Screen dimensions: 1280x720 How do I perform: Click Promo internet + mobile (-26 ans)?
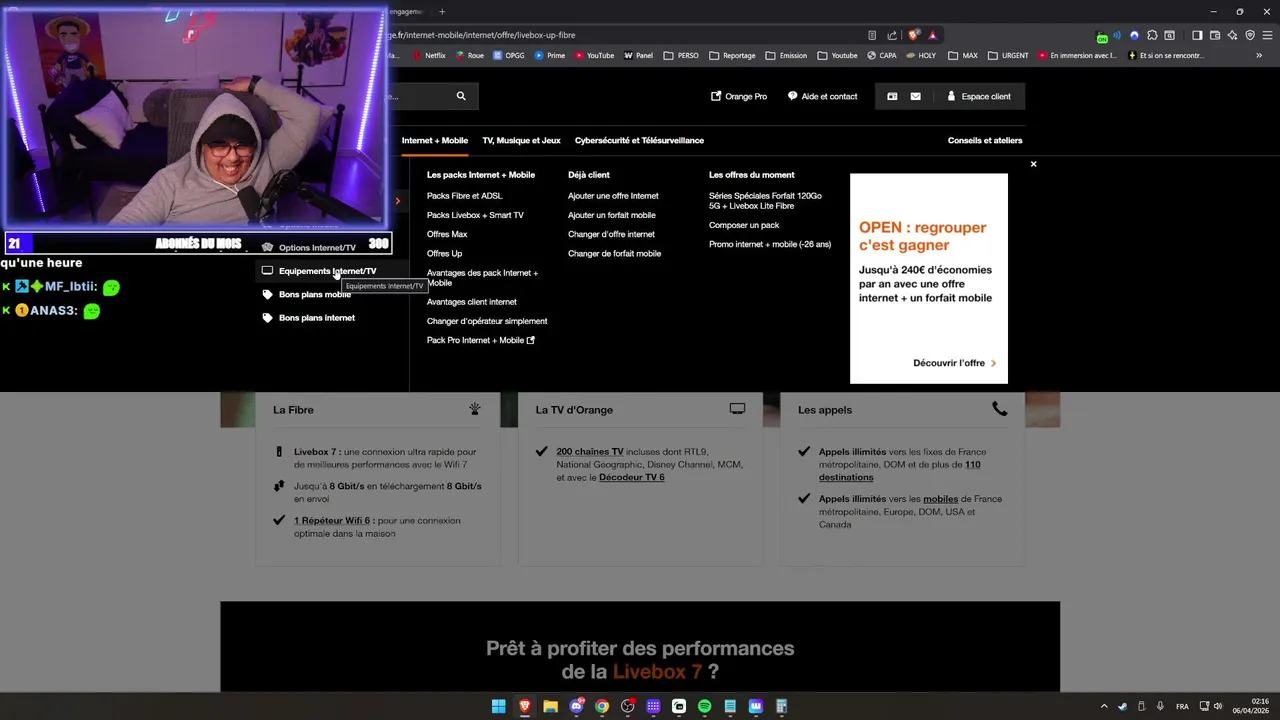[x=770, y=244]
